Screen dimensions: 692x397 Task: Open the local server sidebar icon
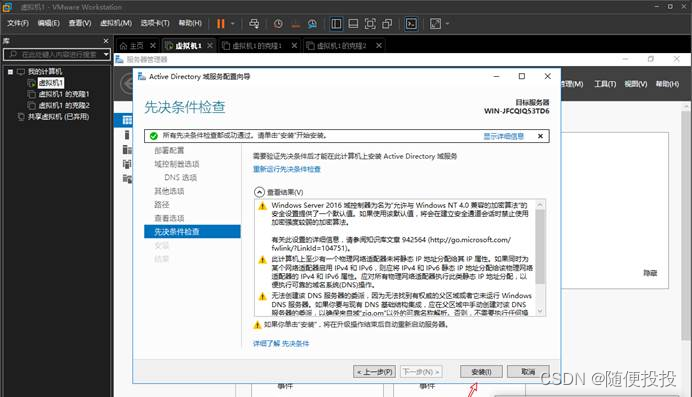[x=127, y=135]
